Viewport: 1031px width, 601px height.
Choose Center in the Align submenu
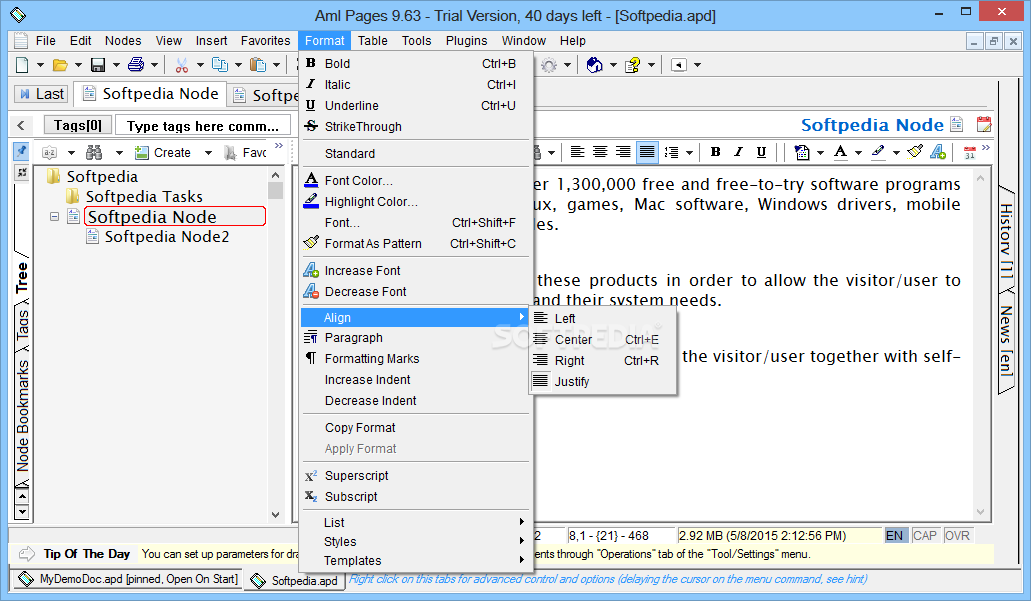click(x=602, y=339)
